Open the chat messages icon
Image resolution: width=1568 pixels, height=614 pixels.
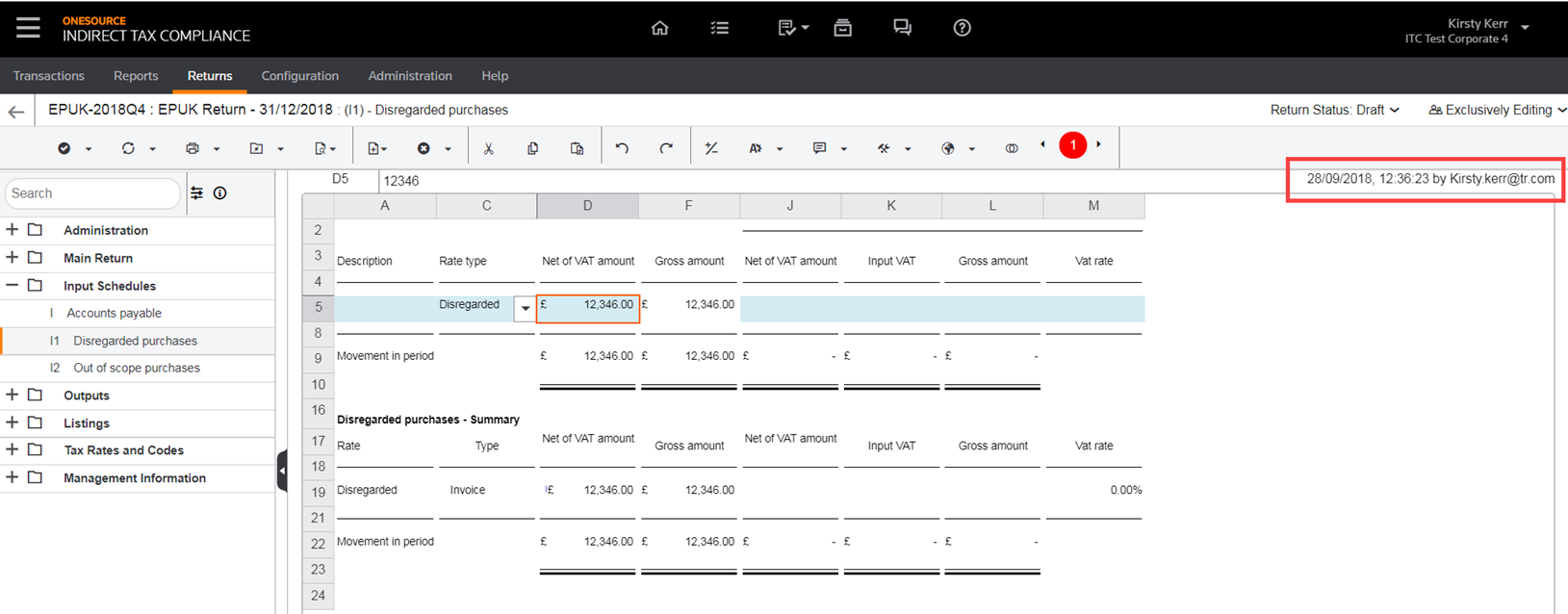[x=902, y=28]
